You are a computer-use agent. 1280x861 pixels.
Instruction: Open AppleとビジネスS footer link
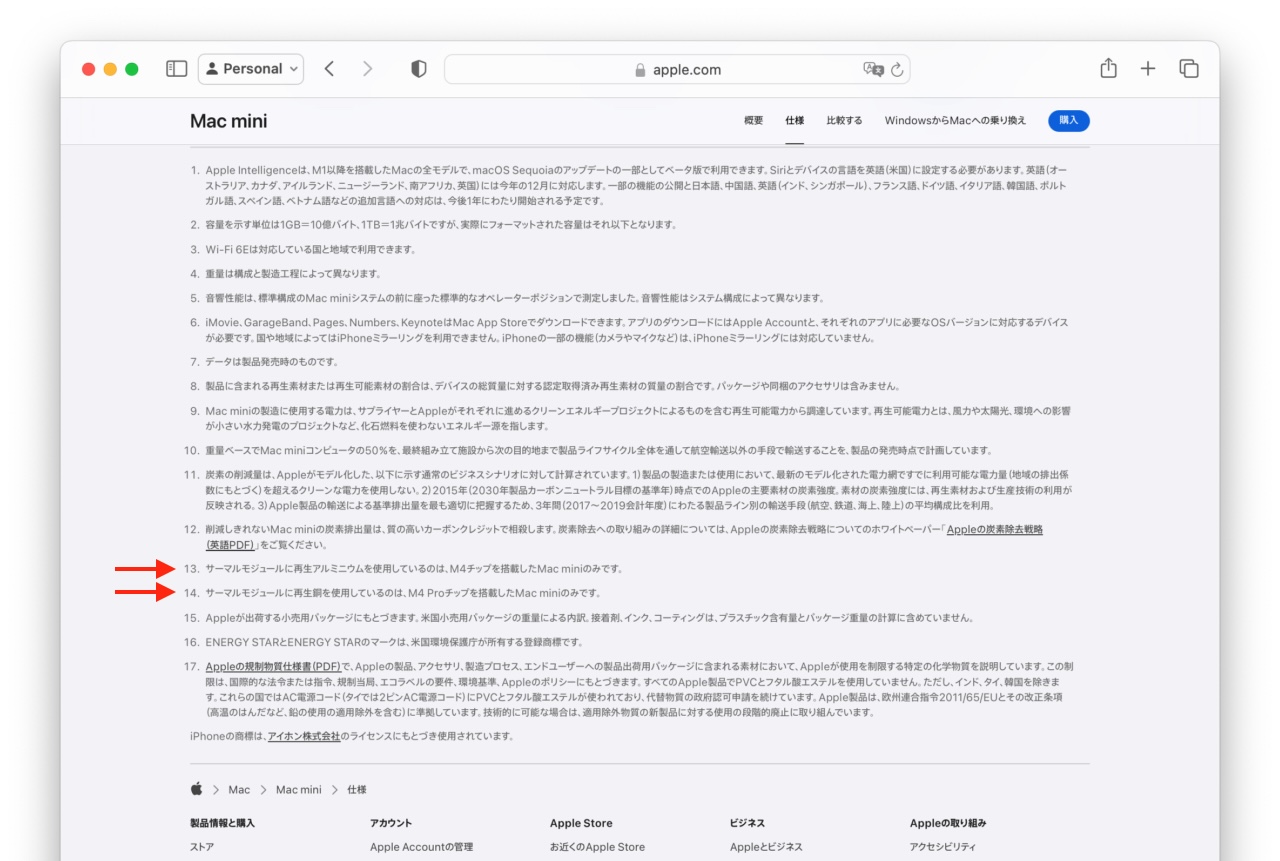[x=766, y=847]
